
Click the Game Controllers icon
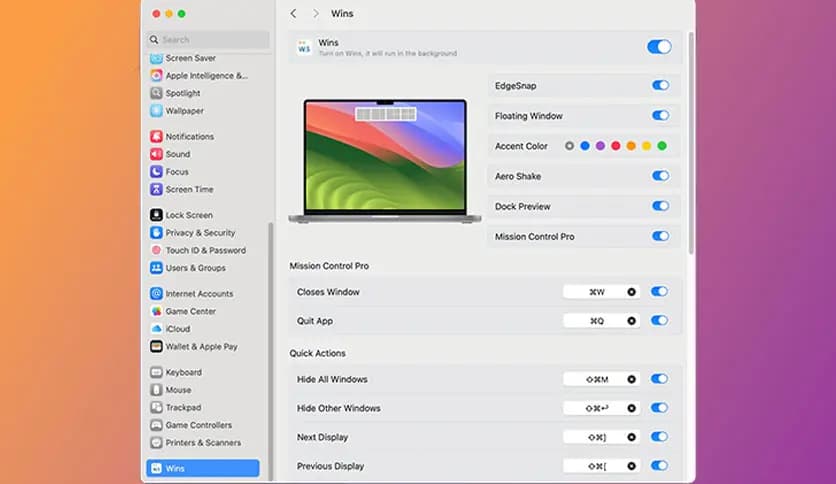[x=156, y=425]
